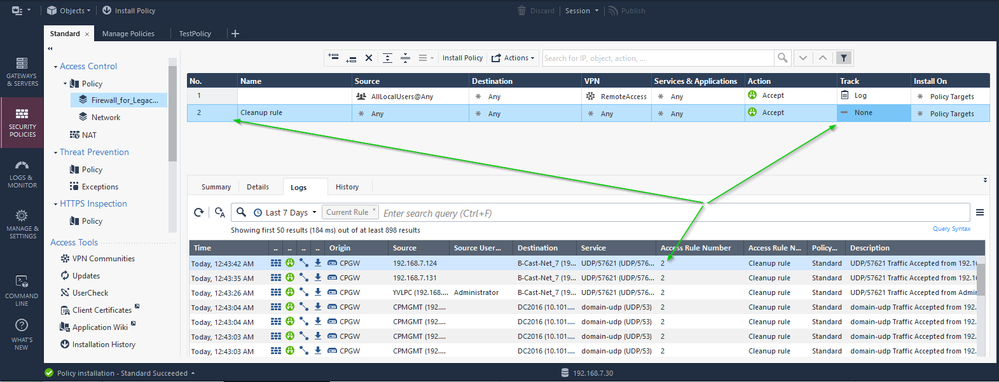Click Install Policy in the rulebase toolbar

[x=463, y=57]
